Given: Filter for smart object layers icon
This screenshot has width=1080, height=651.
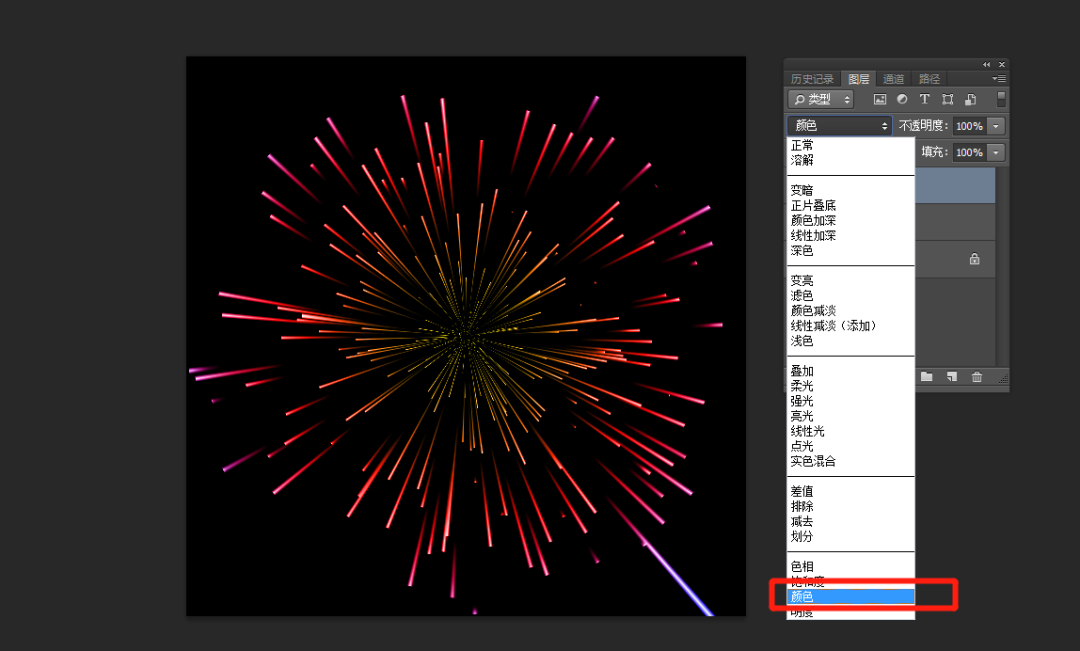Looking at the screenshot, I should click(x=970, y=99).
